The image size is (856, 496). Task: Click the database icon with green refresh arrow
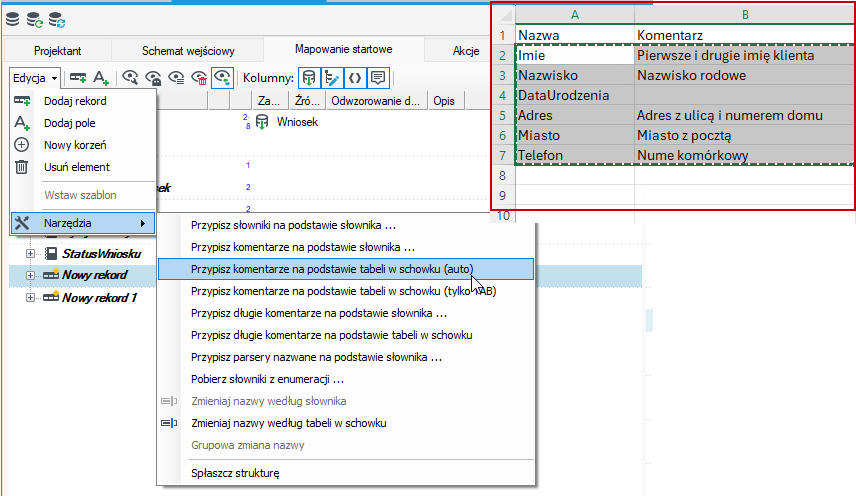pos(35,20)
